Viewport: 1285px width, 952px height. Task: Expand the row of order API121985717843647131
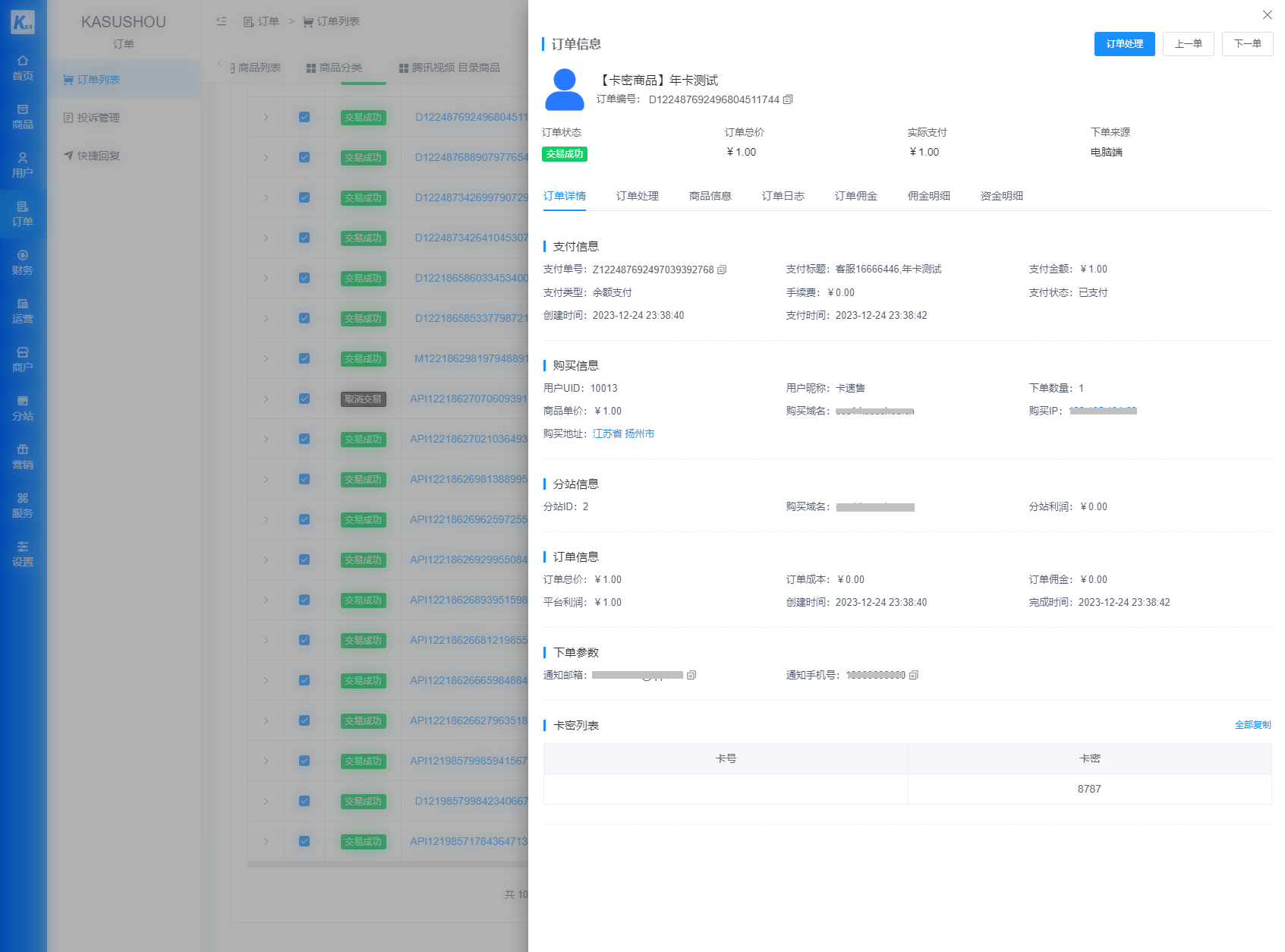[266, 841]
